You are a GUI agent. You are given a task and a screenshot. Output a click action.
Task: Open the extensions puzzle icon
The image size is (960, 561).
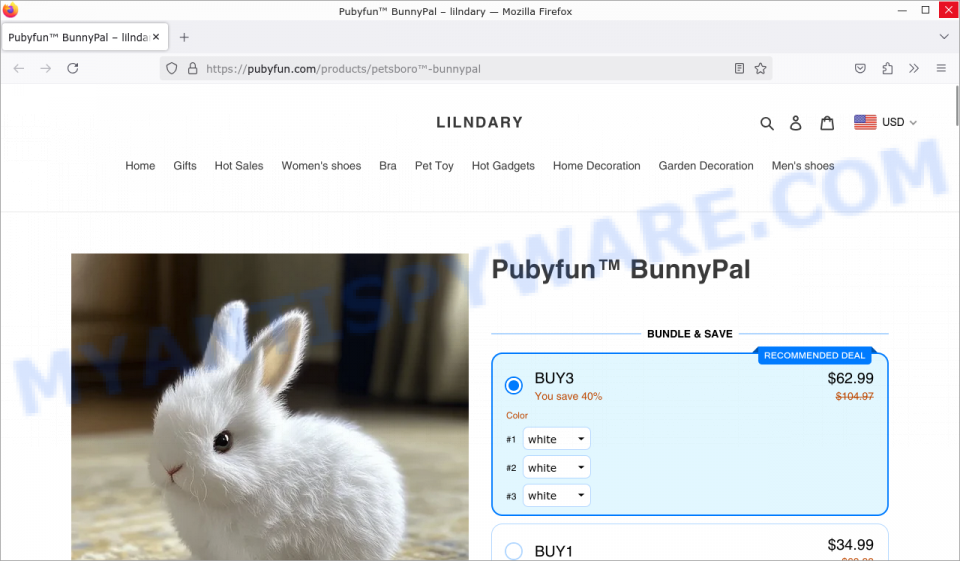pyautogui.click(x=887, y=69)
